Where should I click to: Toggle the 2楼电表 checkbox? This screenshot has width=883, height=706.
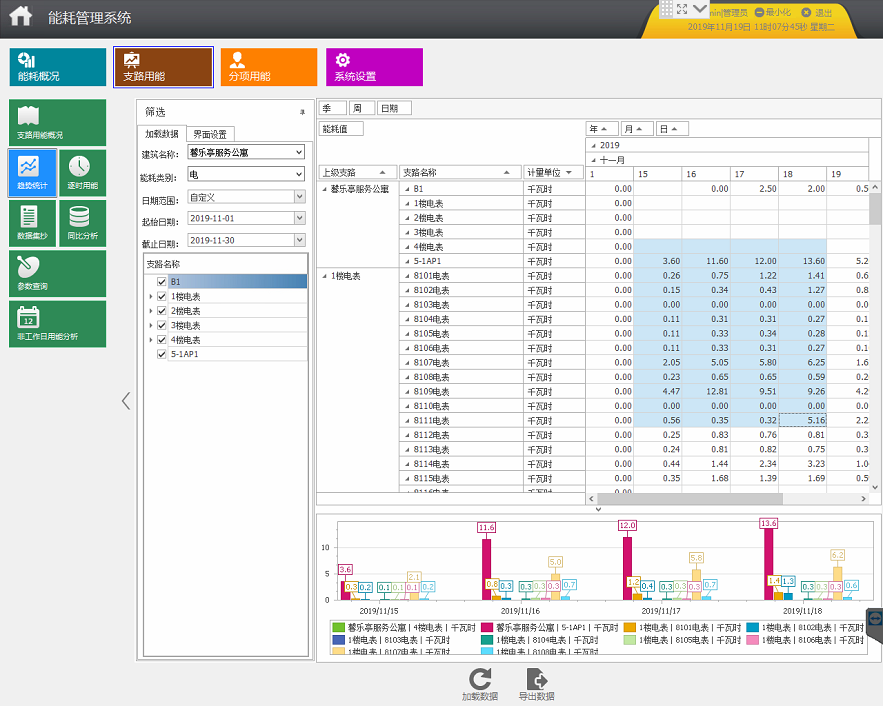[162, 311]
